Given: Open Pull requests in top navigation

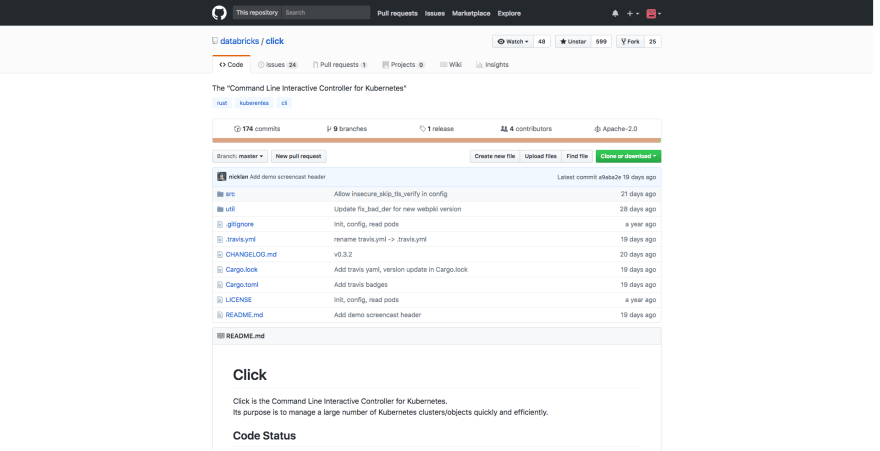Looking at the screenshot, I should (x=397, y=13).
